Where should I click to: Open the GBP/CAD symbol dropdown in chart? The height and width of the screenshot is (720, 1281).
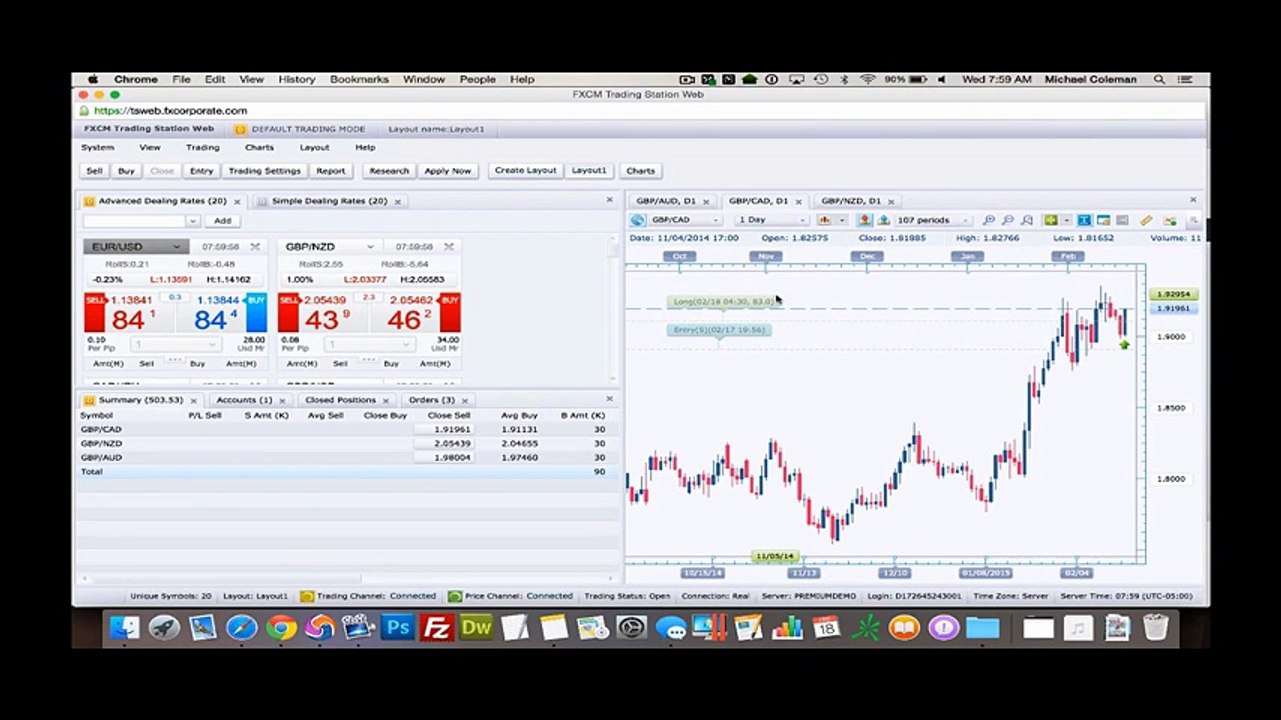(x=685, y=220)
